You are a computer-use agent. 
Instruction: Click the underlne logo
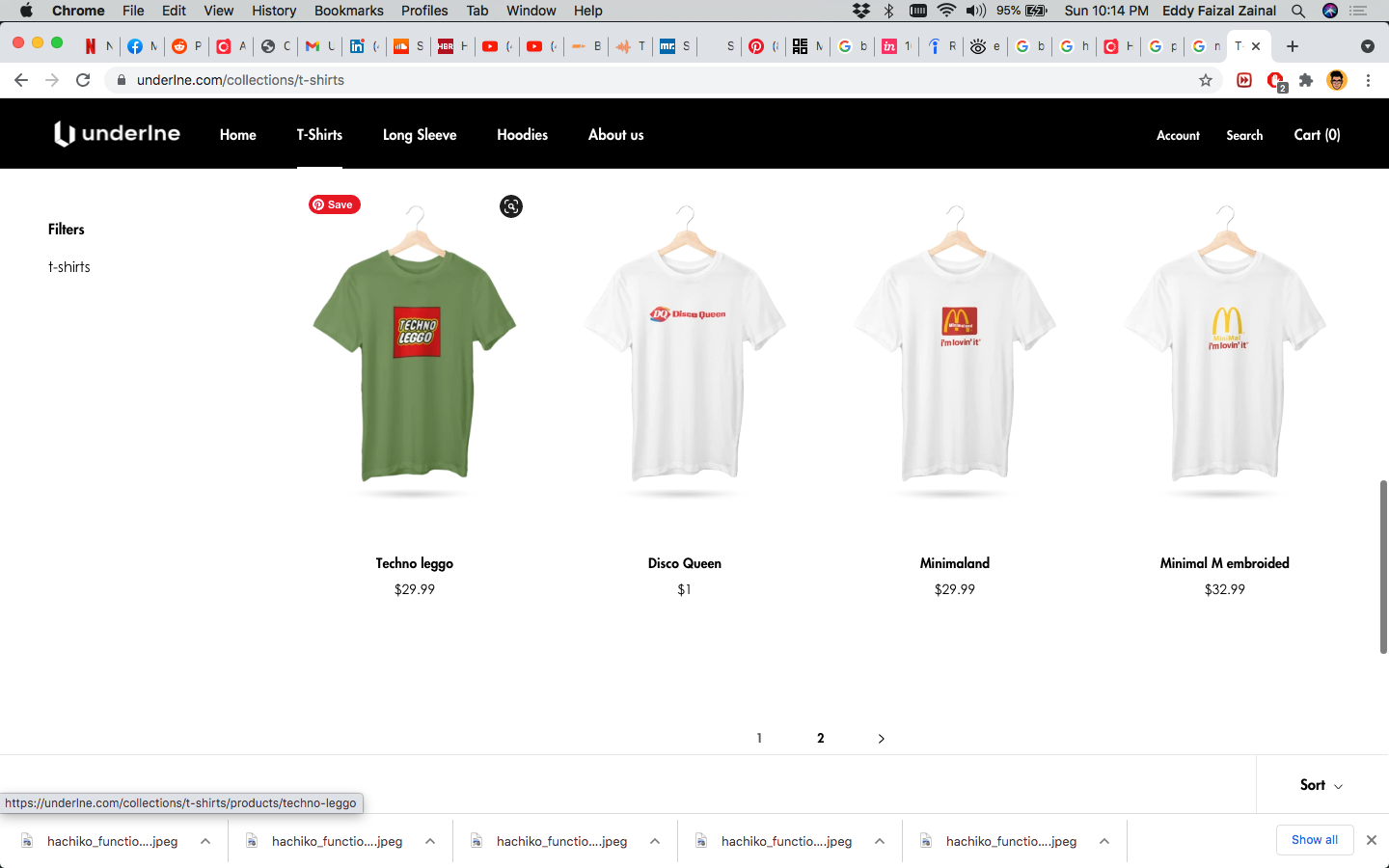click(x=117, y=134)
